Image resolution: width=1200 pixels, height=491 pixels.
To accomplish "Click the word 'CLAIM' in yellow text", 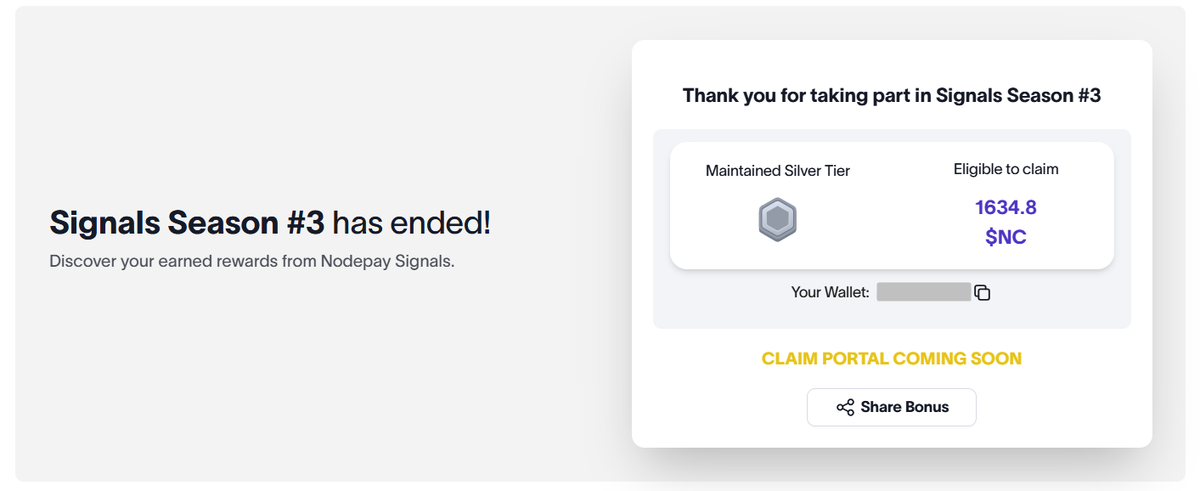I will click(789, 358).
